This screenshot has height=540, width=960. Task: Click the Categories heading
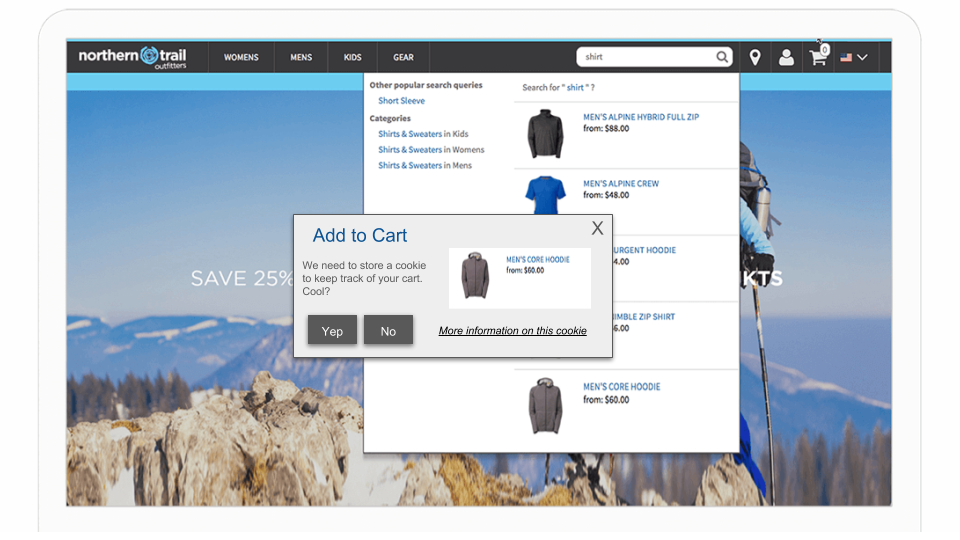(390, 118)
